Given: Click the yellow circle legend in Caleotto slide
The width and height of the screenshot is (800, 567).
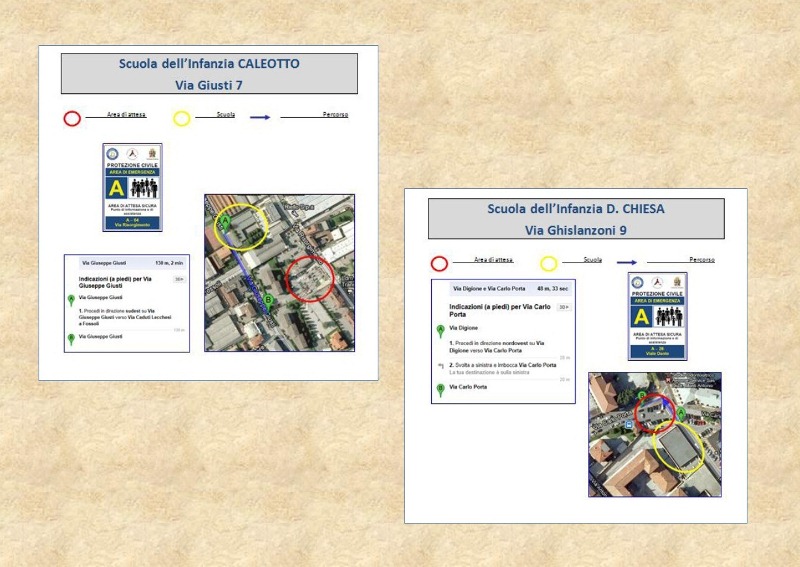Looking at the screenshot, I should (x=181, y=118).
